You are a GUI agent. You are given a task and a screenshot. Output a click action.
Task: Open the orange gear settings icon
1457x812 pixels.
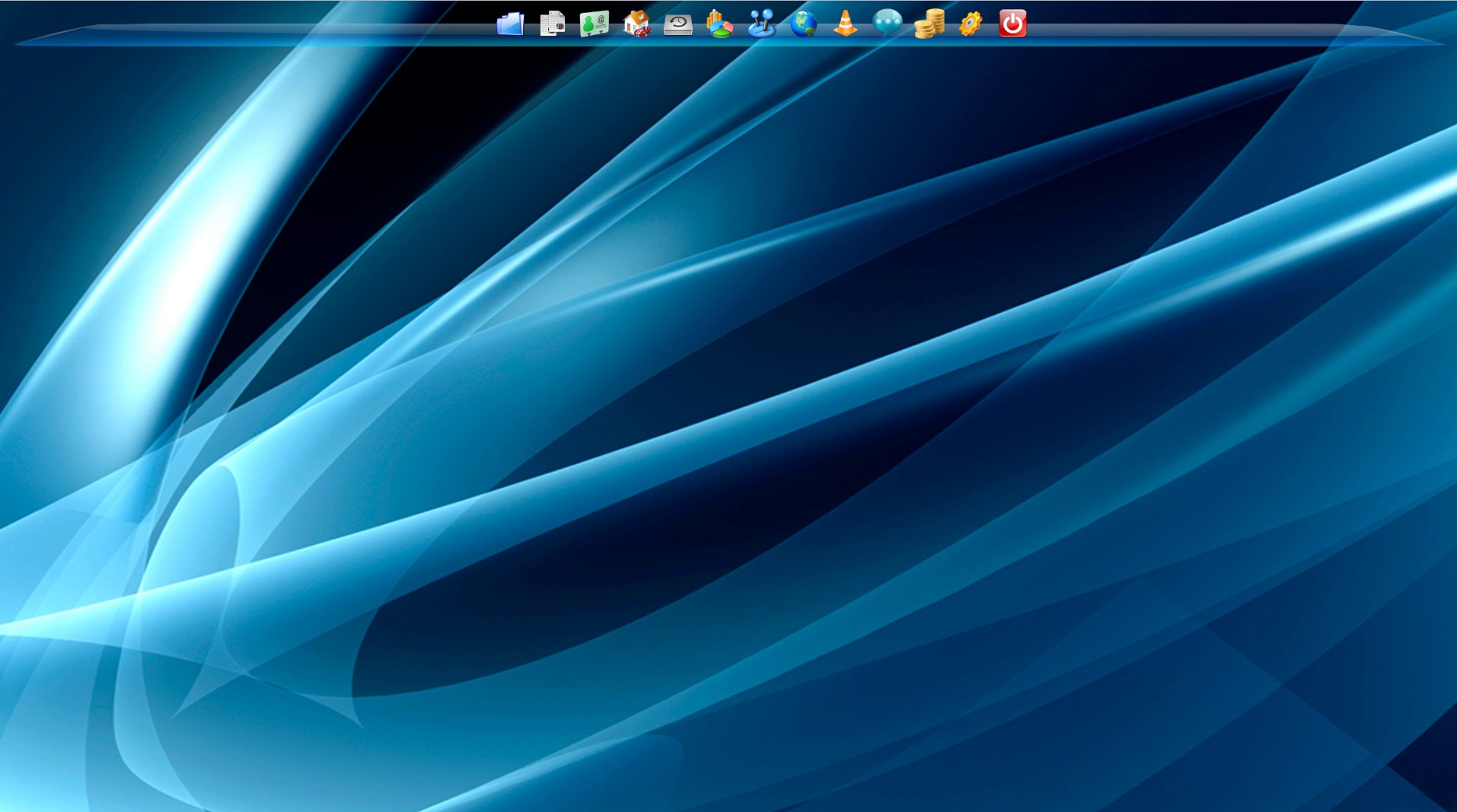971,24
